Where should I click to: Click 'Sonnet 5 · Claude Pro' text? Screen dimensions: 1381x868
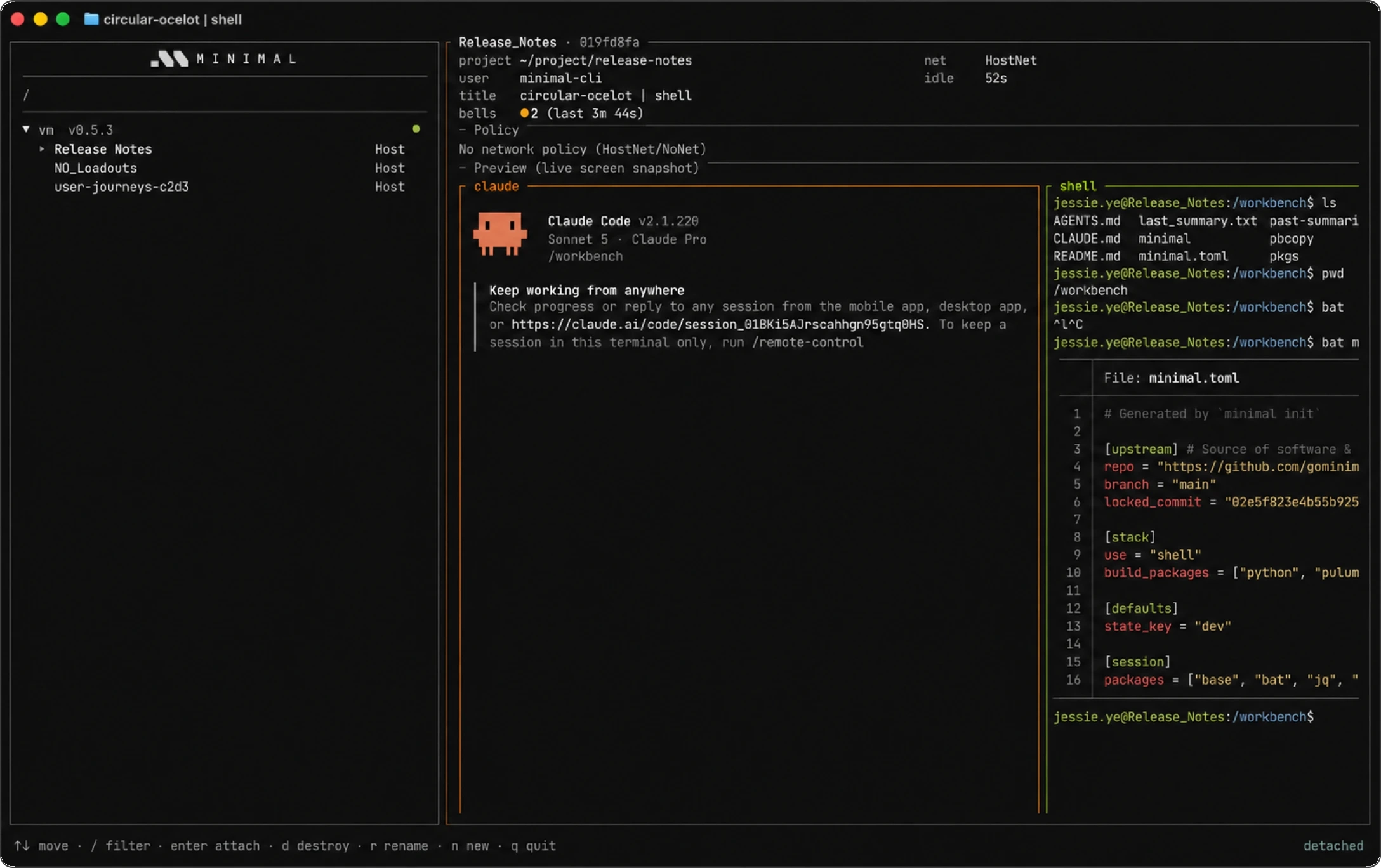pos(627,239)
